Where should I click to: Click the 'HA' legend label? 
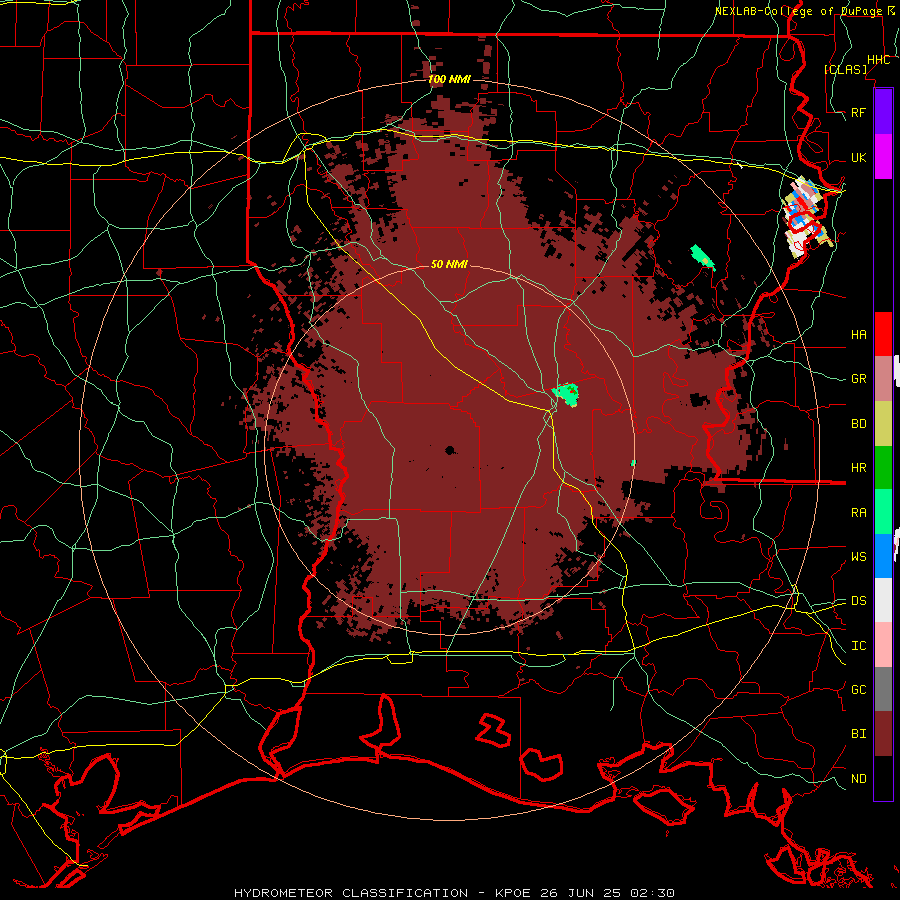coord(859,334)
